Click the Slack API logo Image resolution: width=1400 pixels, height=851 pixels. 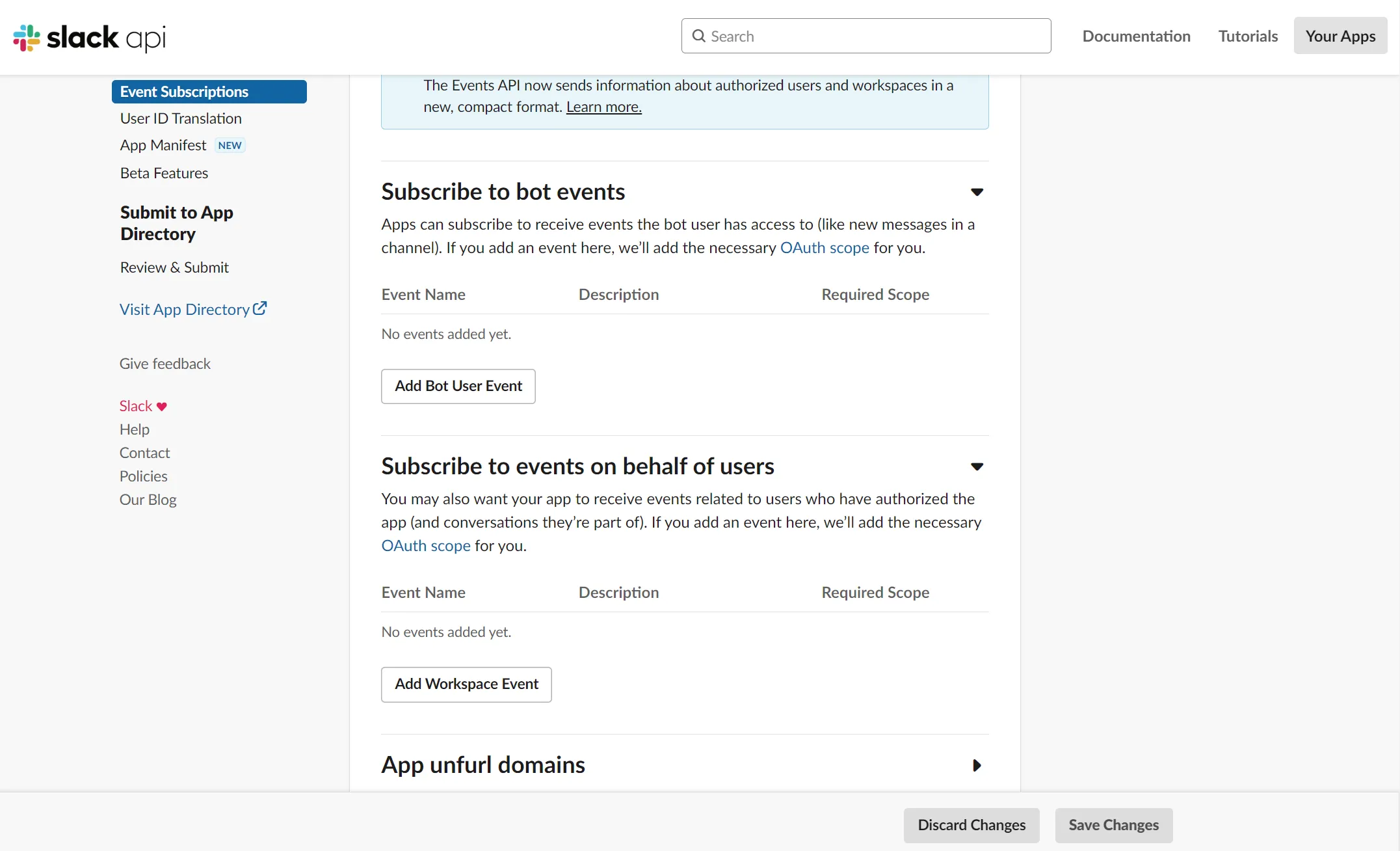coord(90,37)
